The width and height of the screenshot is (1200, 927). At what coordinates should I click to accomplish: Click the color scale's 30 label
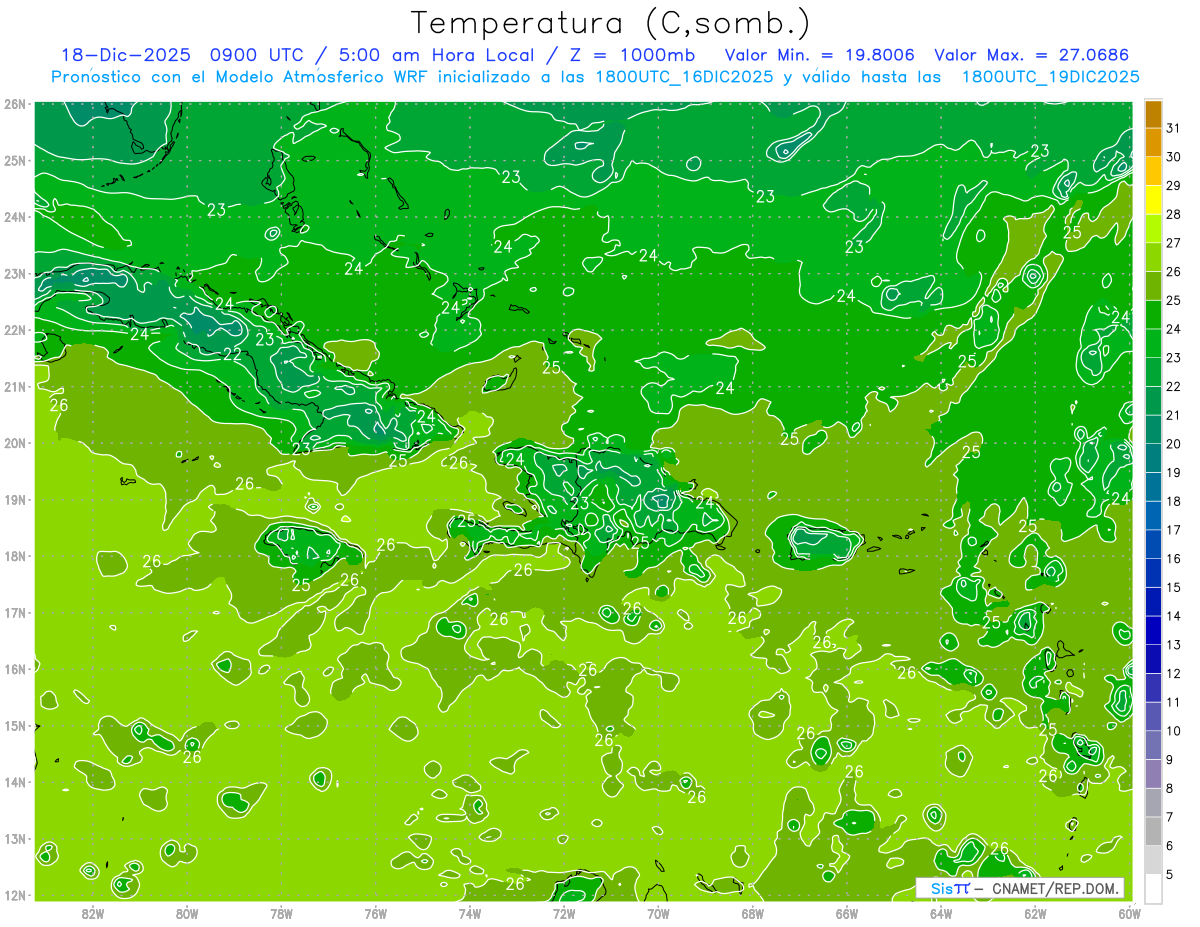pyautogui.click(x=1174, y=157)
